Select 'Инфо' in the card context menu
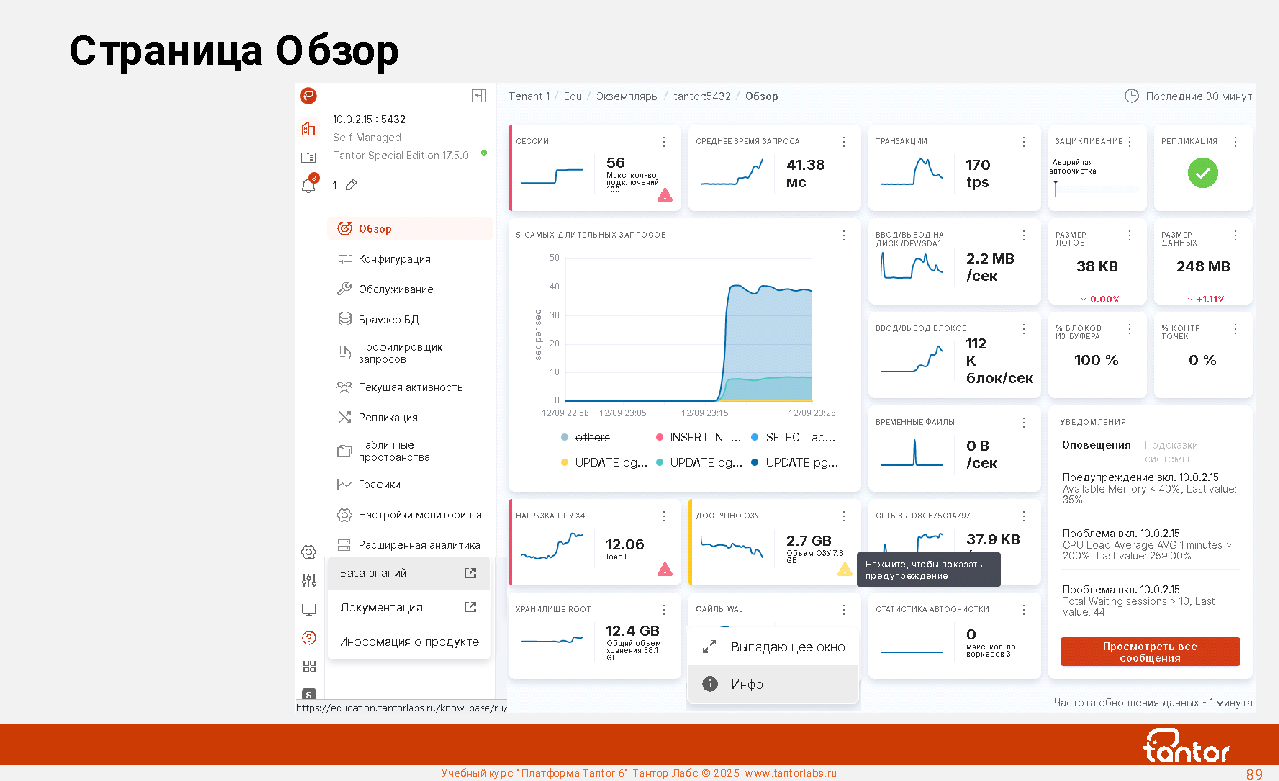 click(x=747, y=684)
